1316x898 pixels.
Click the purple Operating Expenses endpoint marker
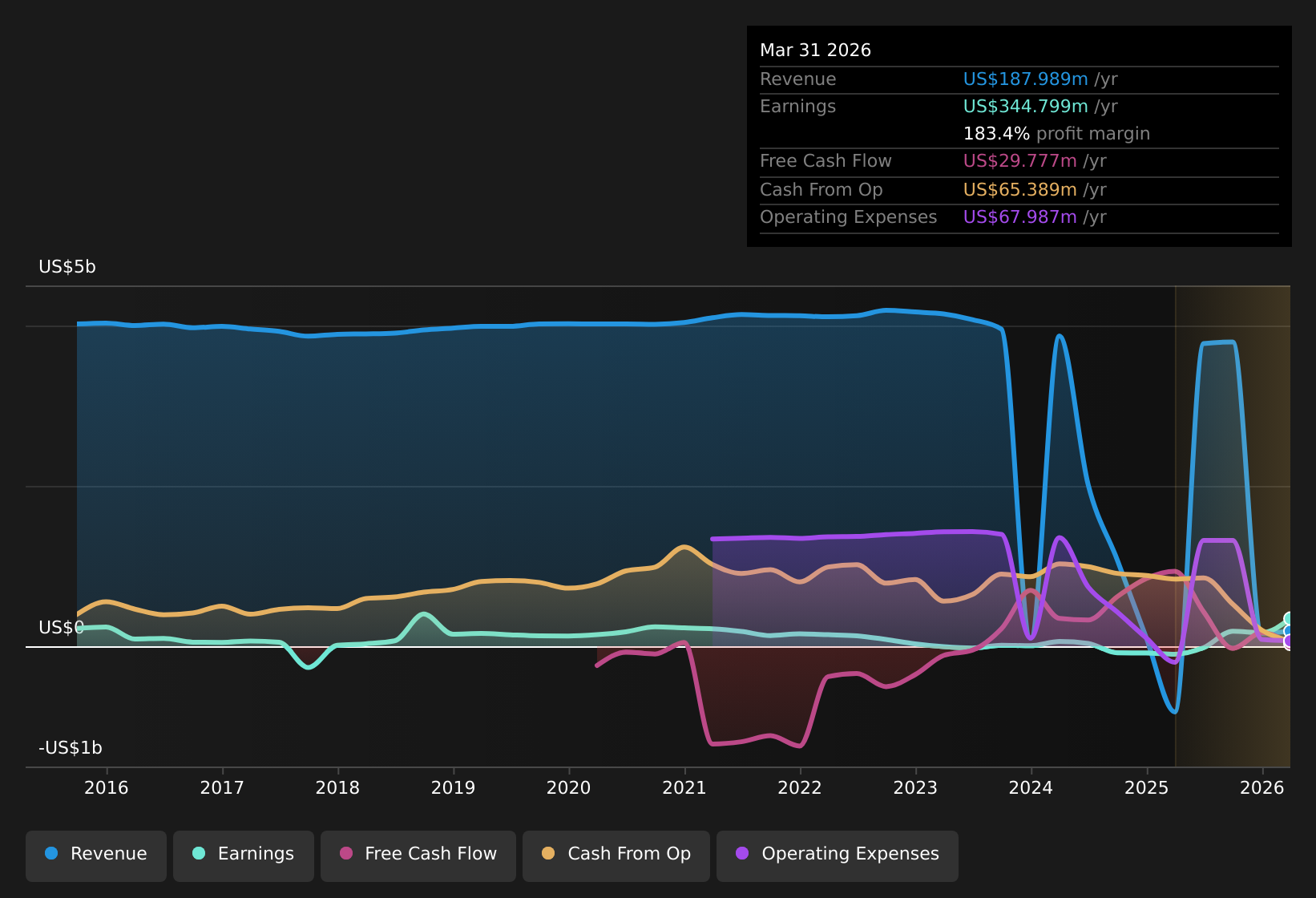tap(1290, 641)
